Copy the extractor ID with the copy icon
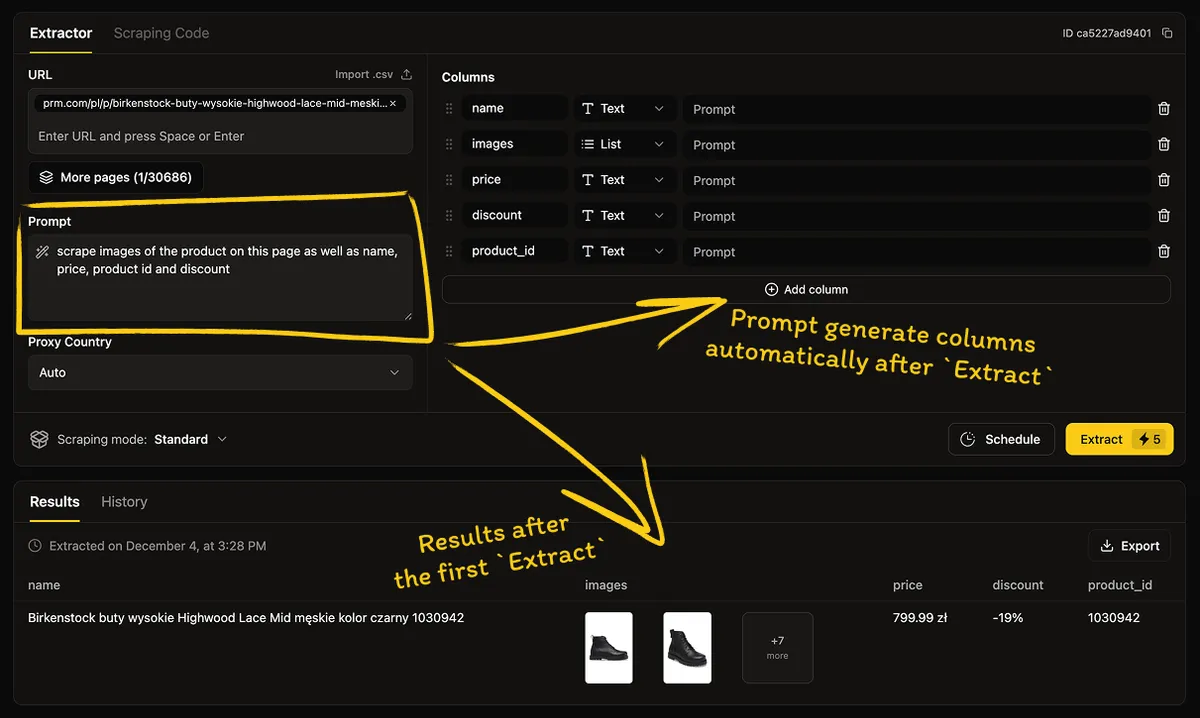 pyautogui.click(x=1166, y=32)
